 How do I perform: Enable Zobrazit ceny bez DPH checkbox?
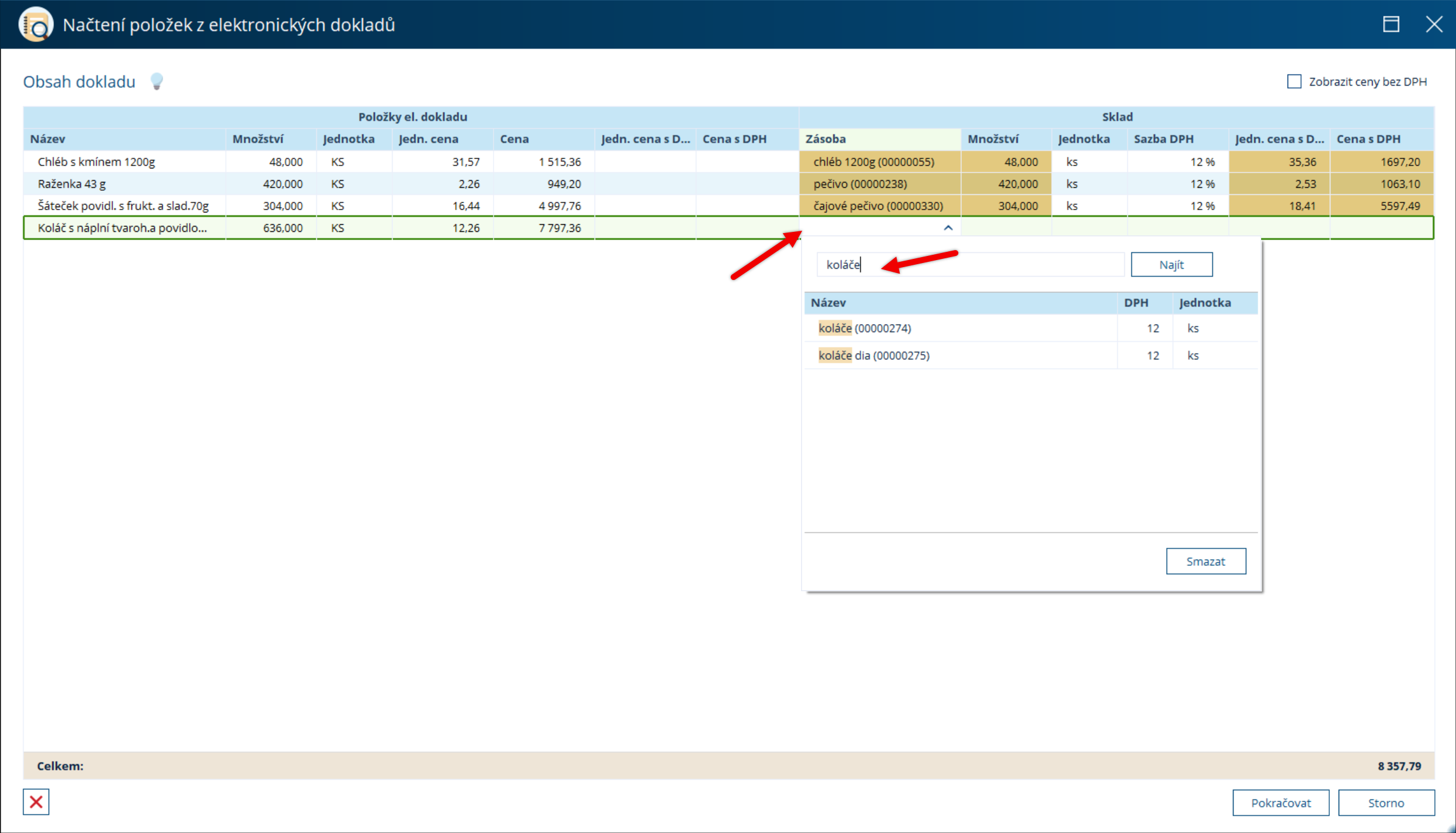click(x=1294, y=82)
